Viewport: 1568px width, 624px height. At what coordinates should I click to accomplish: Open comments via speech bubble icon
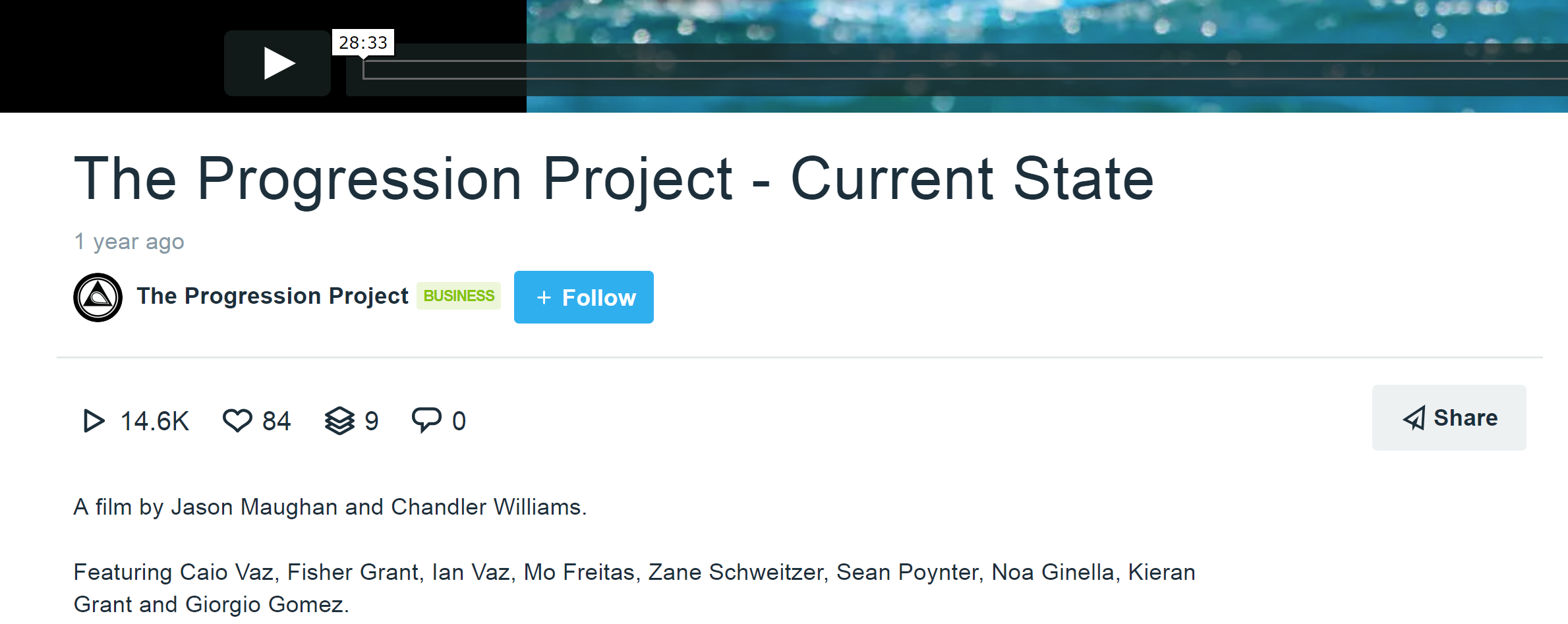tap(426, 420)
